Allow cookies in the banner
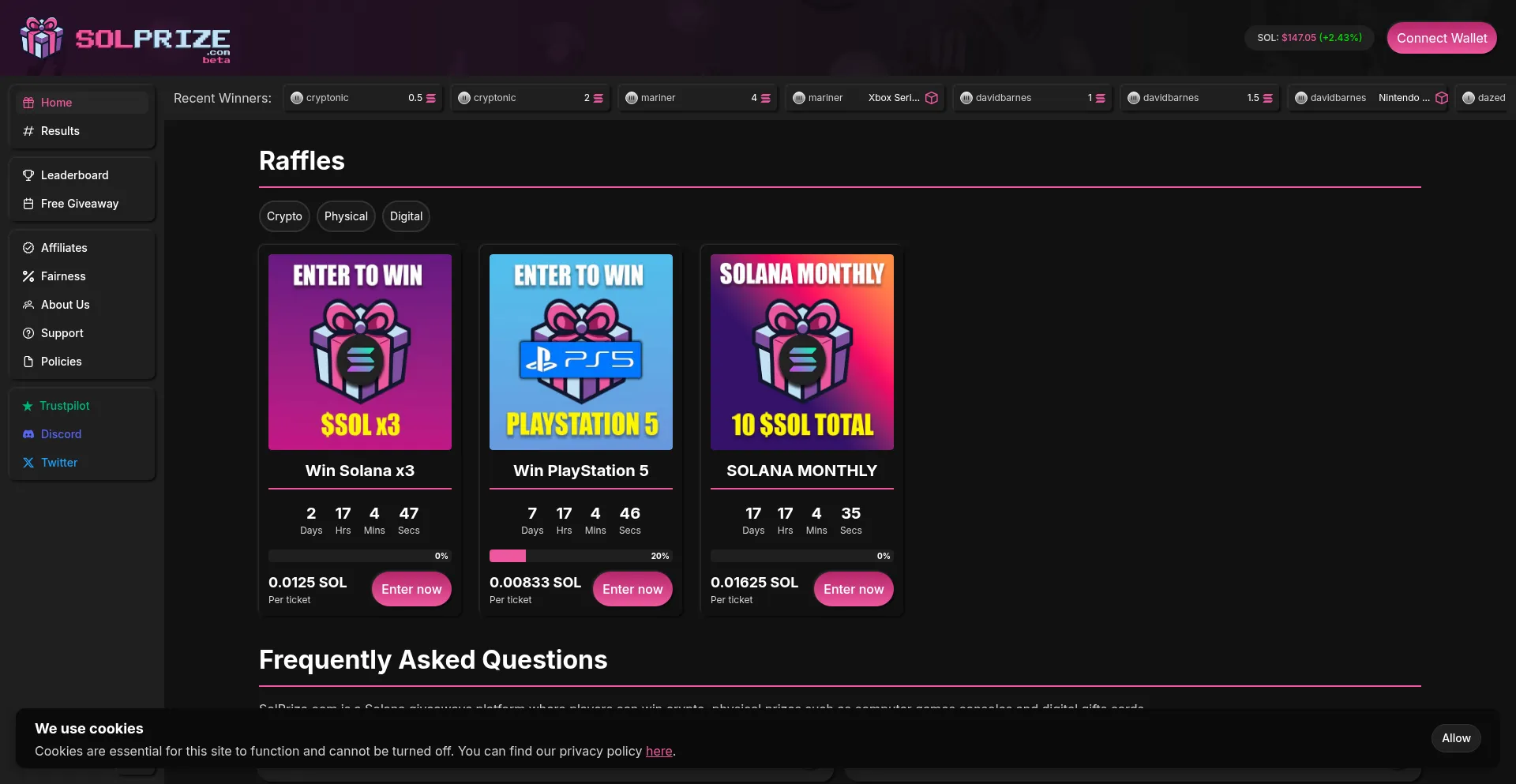1516x784 pixels. point(1456,737)
